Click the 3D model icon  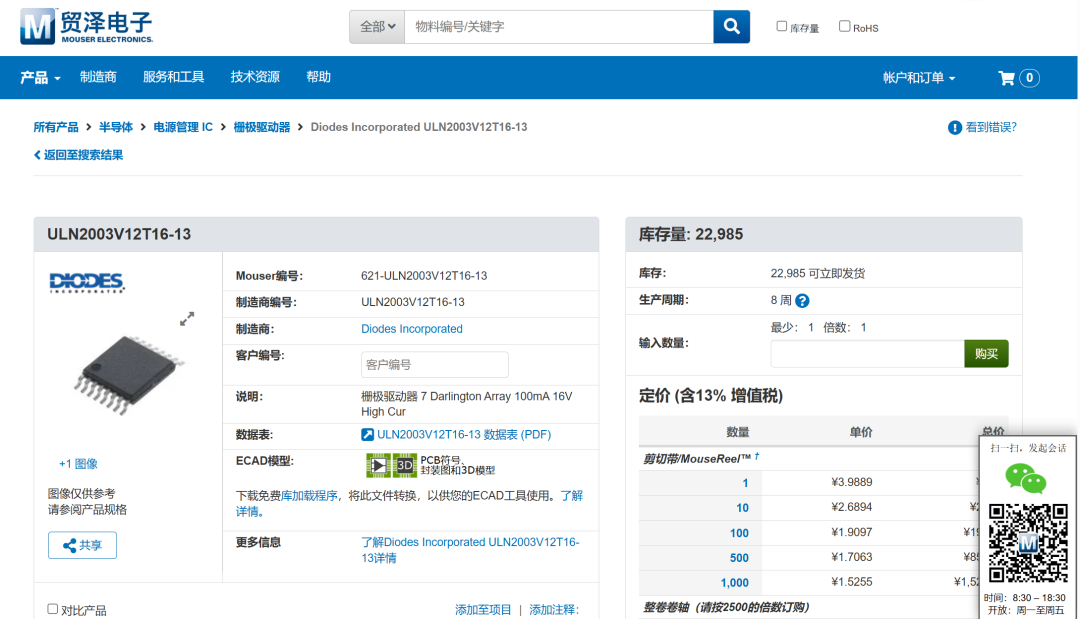404,465
